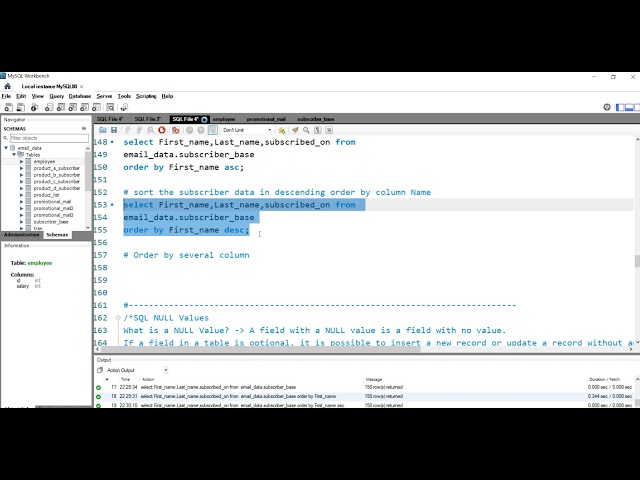Beautify the SQL script with star icon

pos(281,130)
